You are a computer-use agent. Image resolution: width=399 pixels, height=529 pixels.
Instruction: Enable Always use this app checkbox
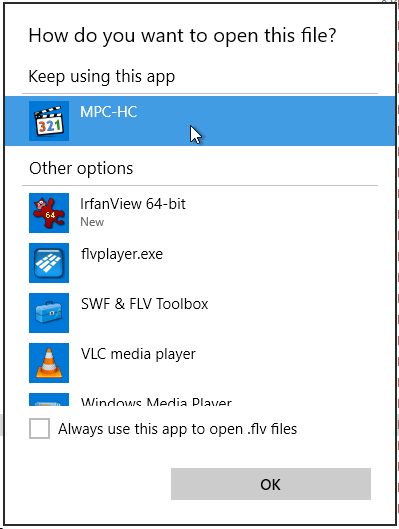coord(39,428)
